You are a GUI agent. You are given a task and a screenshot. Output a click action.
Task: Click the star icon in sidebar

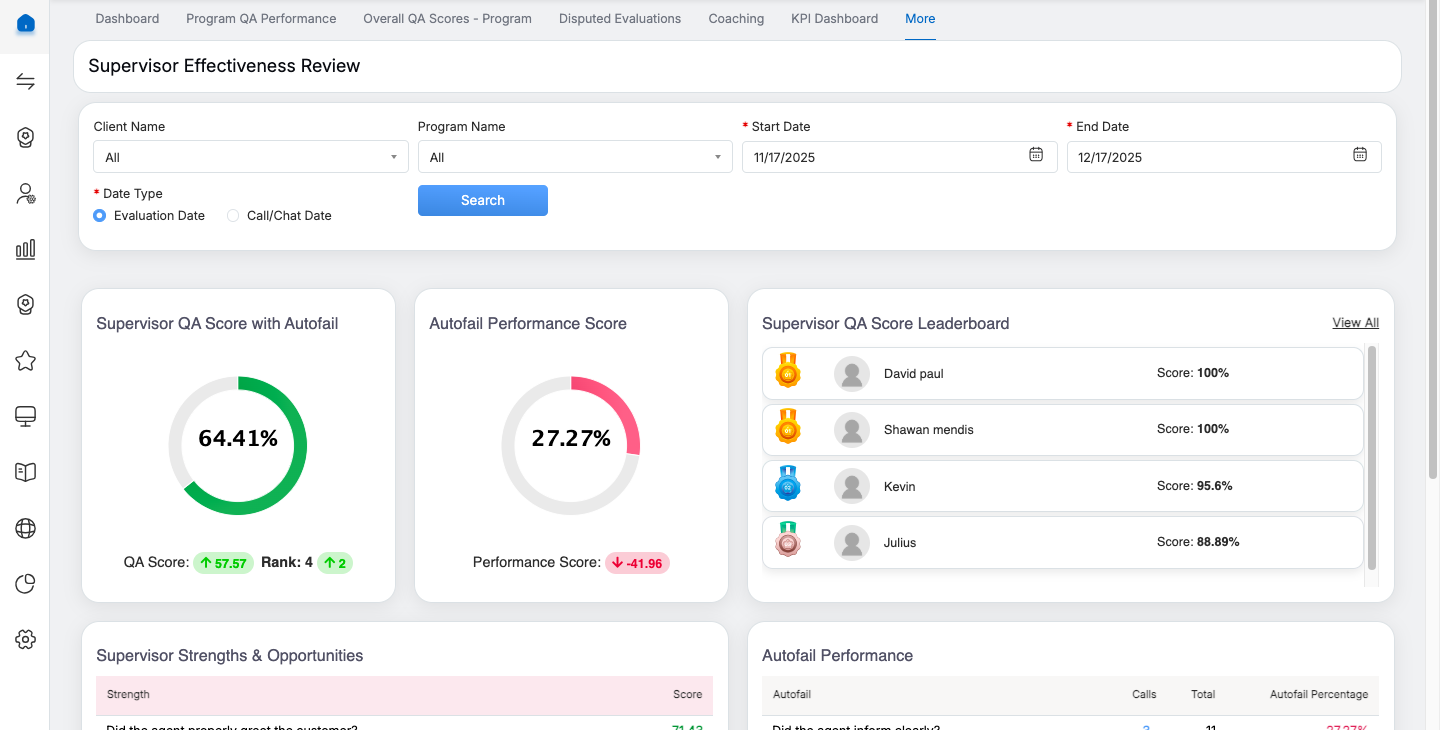26,361
